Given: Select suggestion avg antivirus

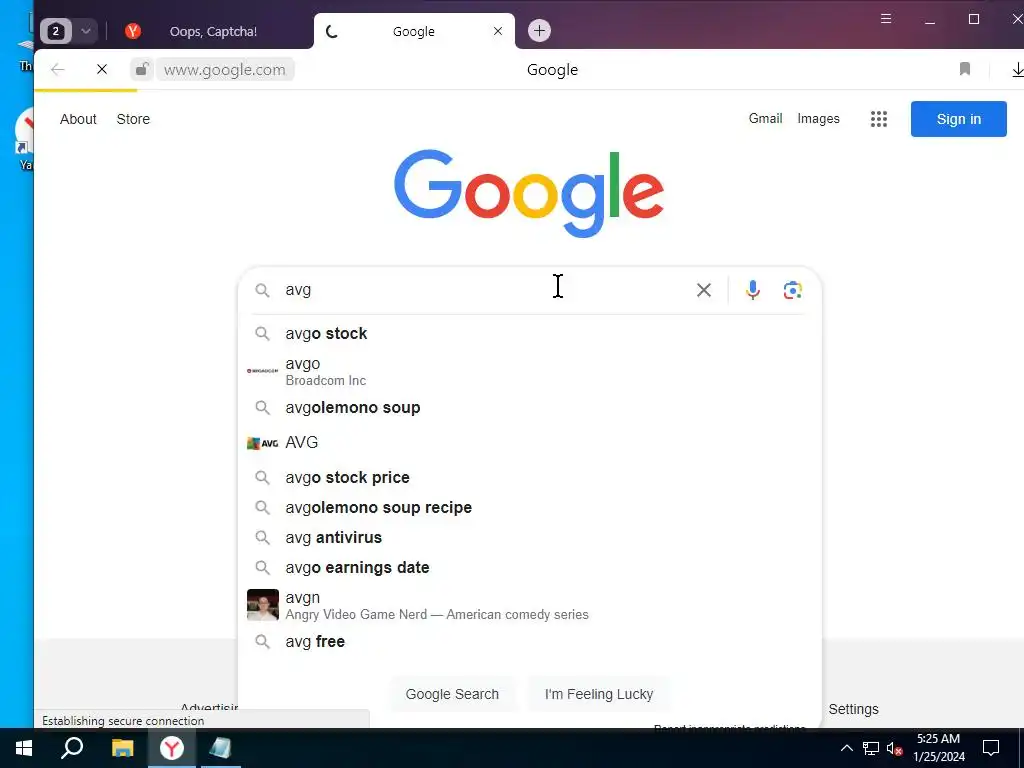Looking at the screenshot, I should (x=529, y=537).
